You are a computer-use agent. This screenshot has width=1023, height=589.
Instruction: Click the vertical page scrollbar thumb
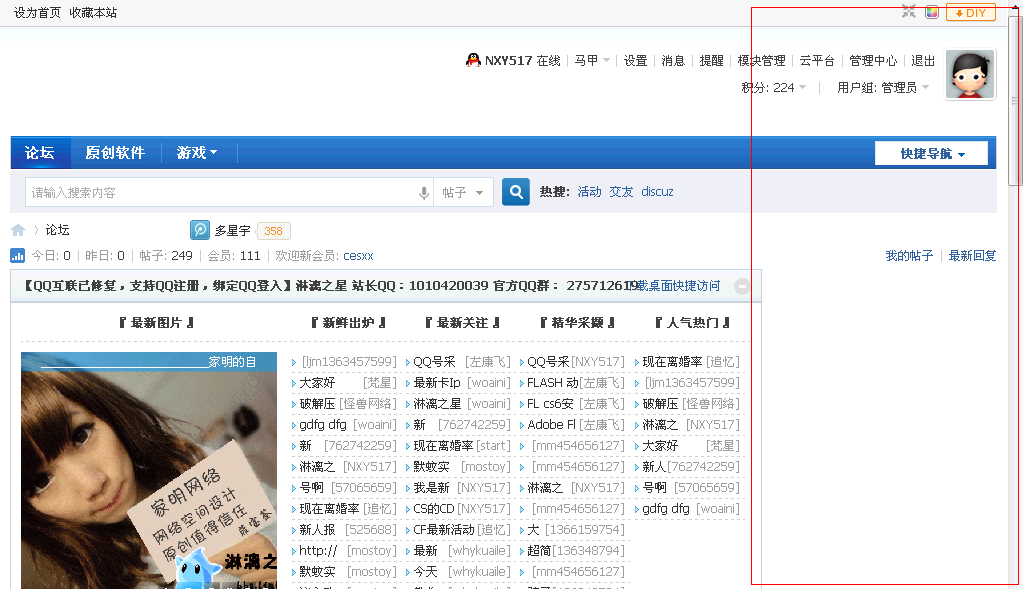point(1015,100)
